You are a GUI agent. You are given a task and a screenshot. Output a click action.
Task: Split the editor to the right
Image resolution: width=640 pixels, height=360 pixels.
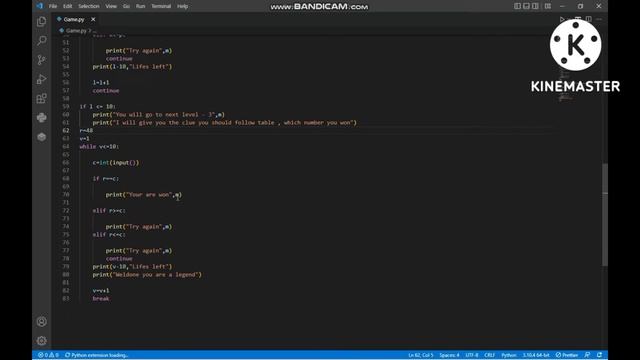[589, 19]
